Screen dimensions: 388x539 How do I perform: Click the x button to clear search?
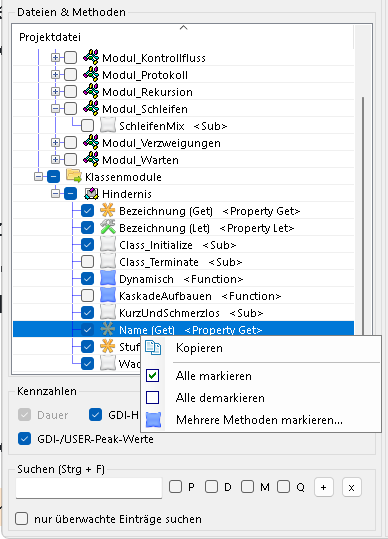click(352, 487)
